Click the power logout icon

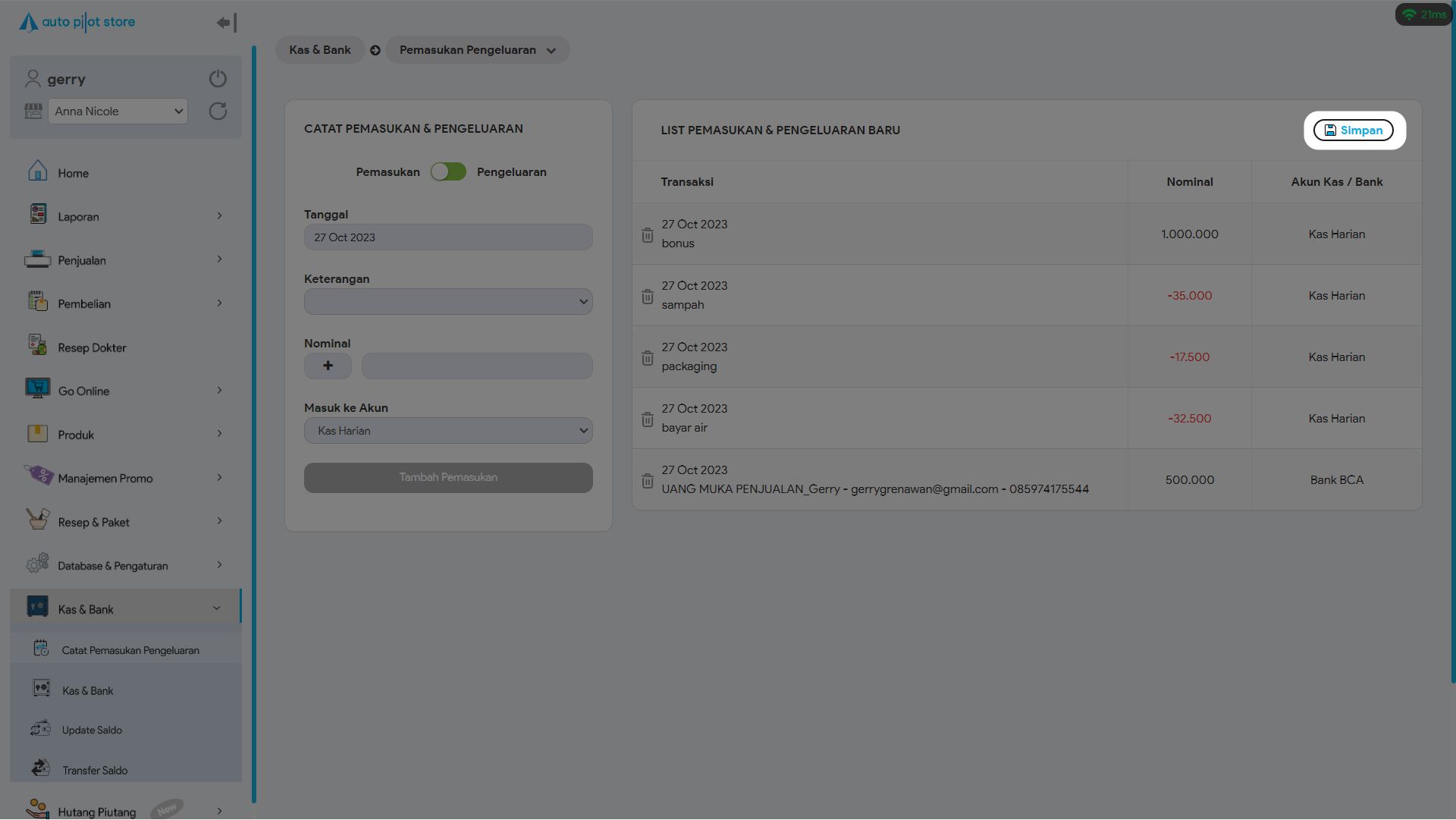pyautogui.click(x=218, y=79)
